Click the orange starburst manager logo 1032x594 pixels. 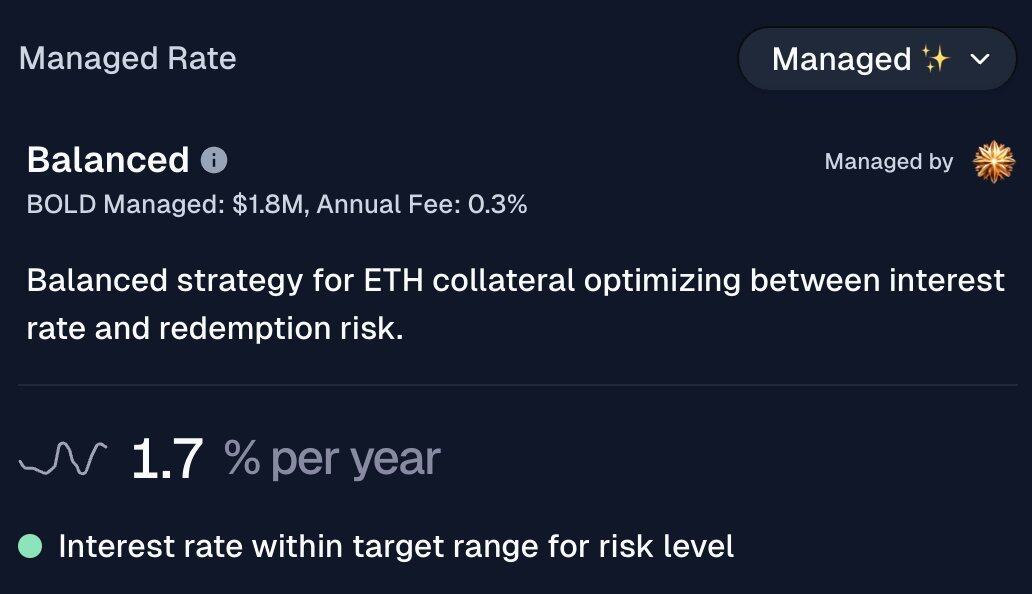994,161
